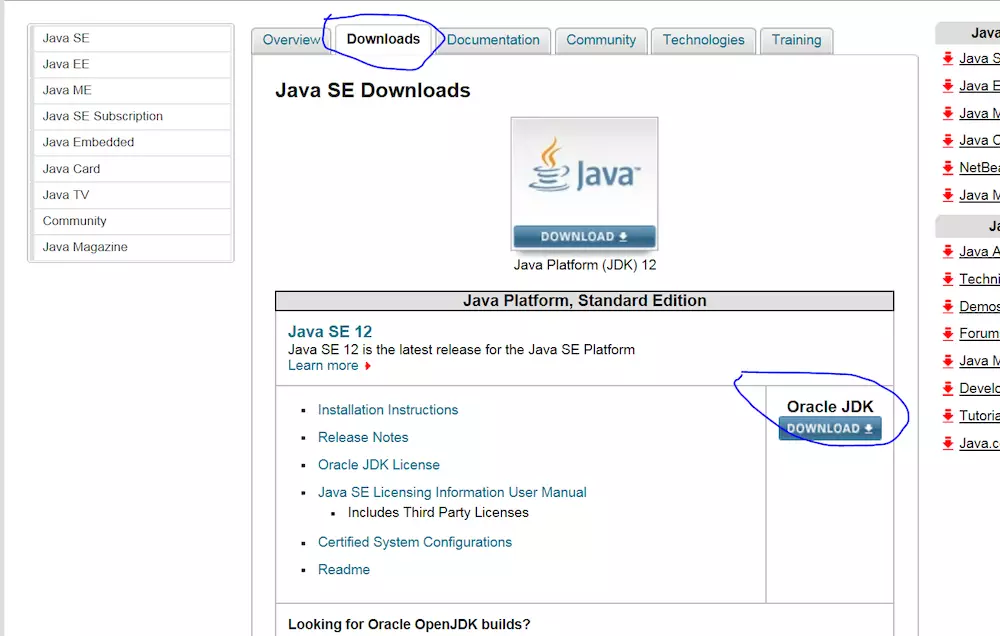The image size is (1000, 636).
Task: Click the Oracle JDK DOWNLOAD button
Action: coord(830,429)
